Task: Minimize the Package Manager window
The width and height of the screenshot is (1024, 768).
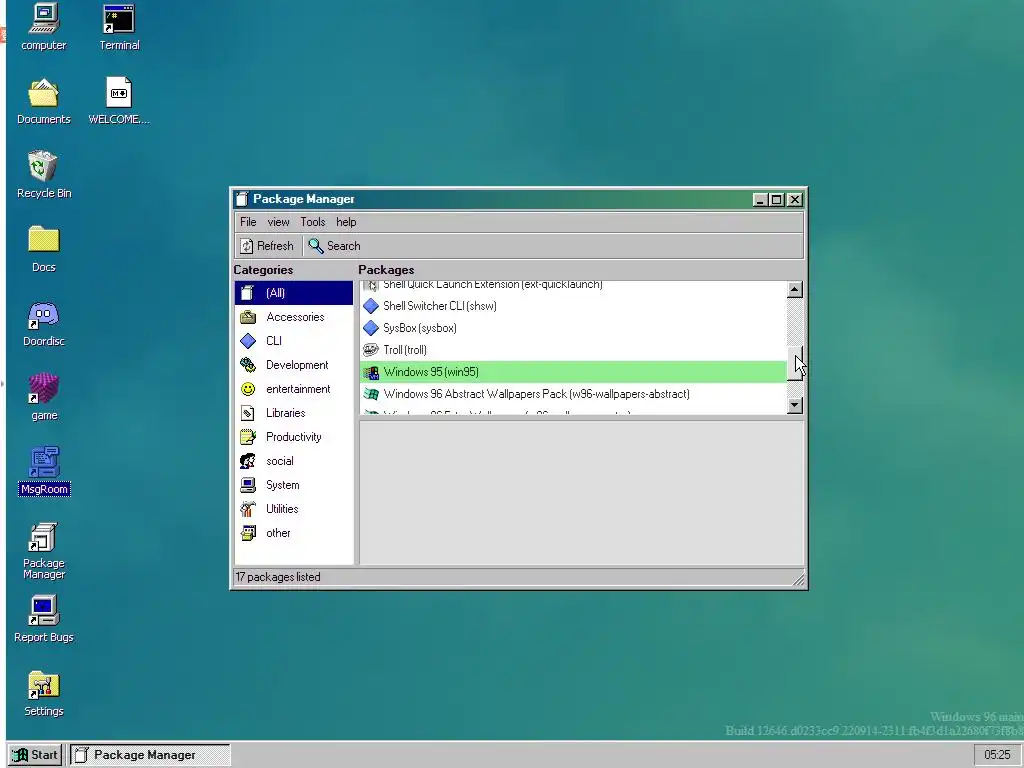Action: (x=760, y=200)
